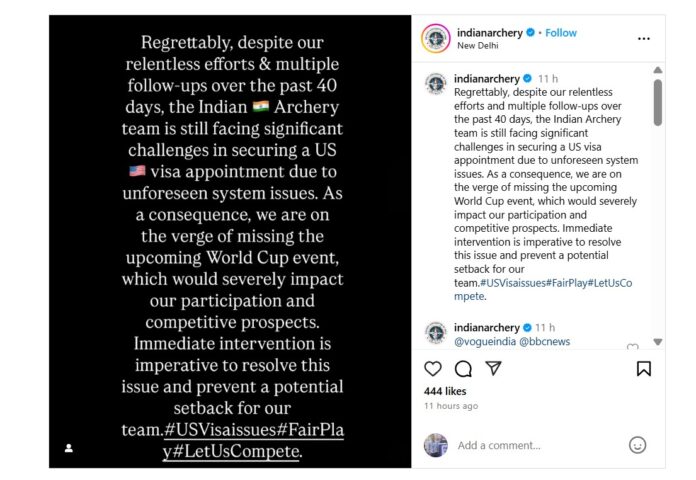The image size is (696, 480).
Task: Open emoji picker smiley icon
Action: (x=637, y=445)
